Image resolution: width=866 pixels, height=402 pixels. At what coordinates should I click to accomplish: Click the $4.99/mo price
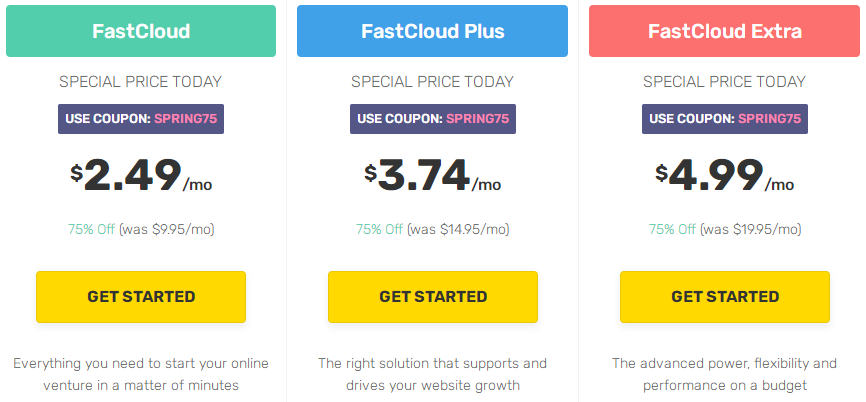[x=724, y=176]
